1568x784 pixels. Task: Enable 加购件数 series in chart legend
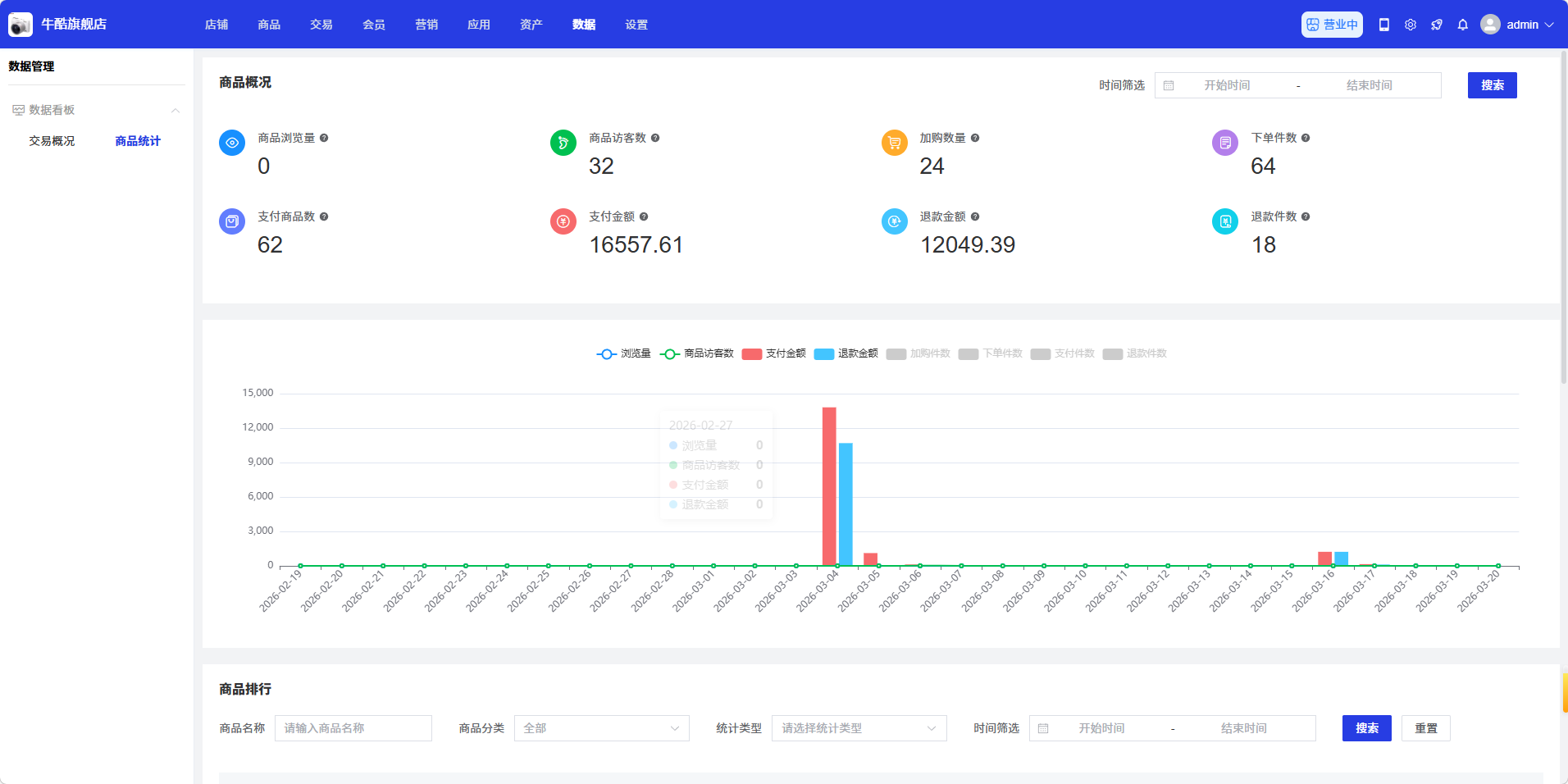click(x=918, y=353)
